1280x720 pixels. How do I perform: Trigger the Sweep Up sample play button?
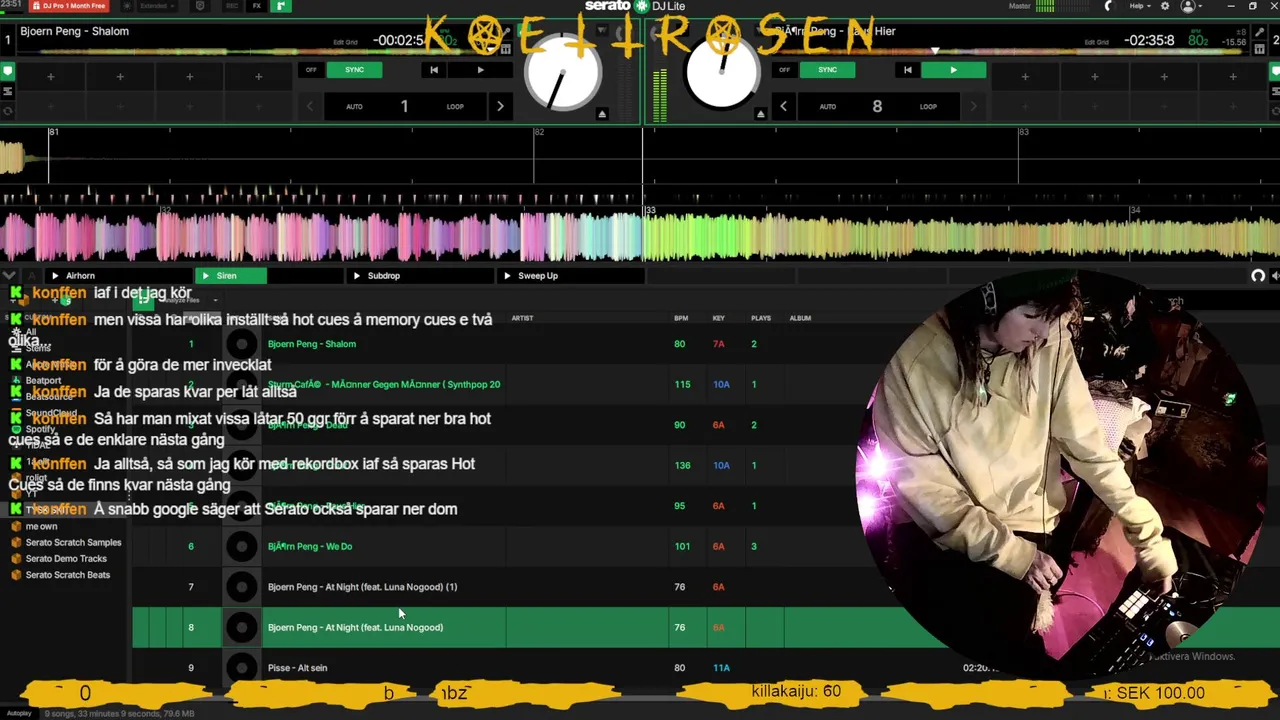point(507,276)
